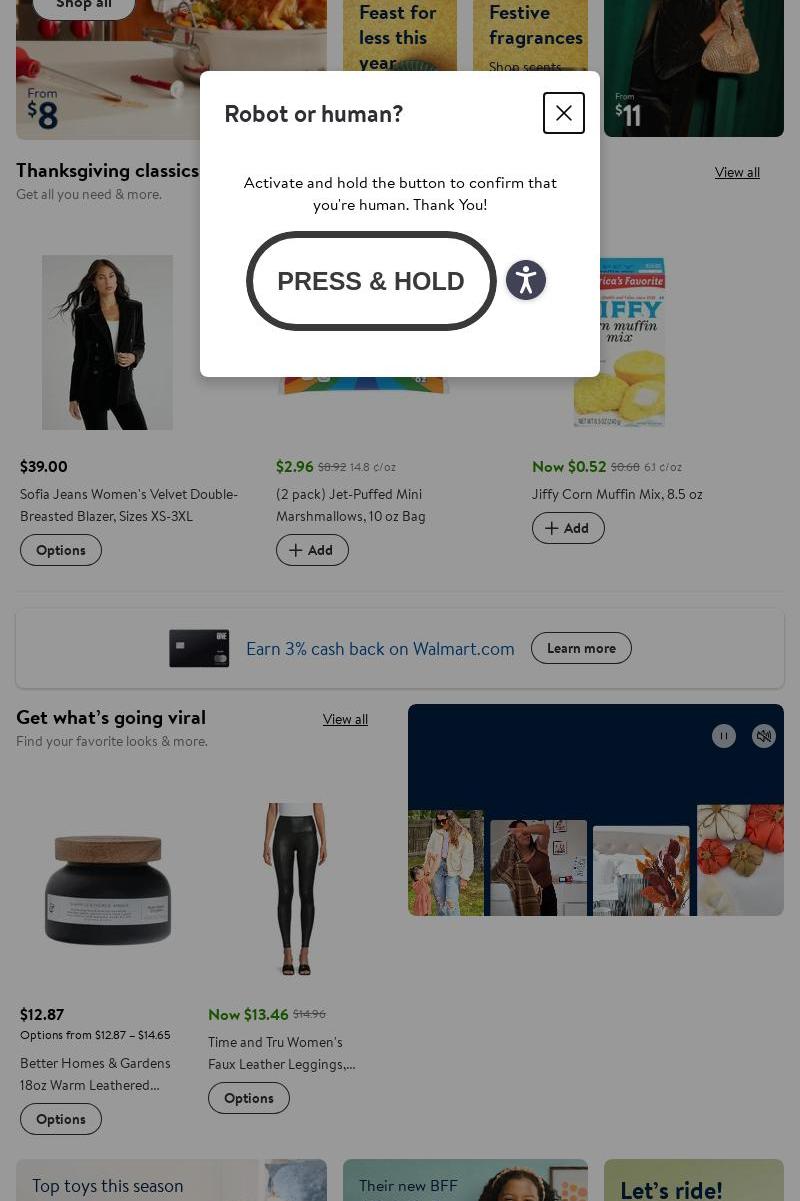Add Jiffy Corn Muffin Mix to cart
800x1201 pixels.
[568, 528]
